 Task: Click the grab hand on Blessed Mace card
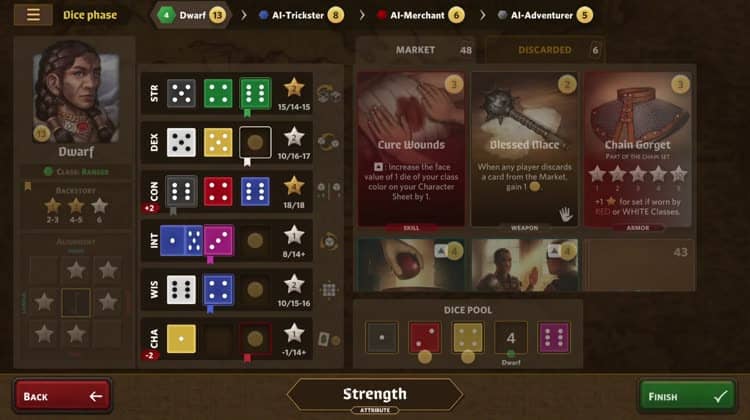point(566,215)
